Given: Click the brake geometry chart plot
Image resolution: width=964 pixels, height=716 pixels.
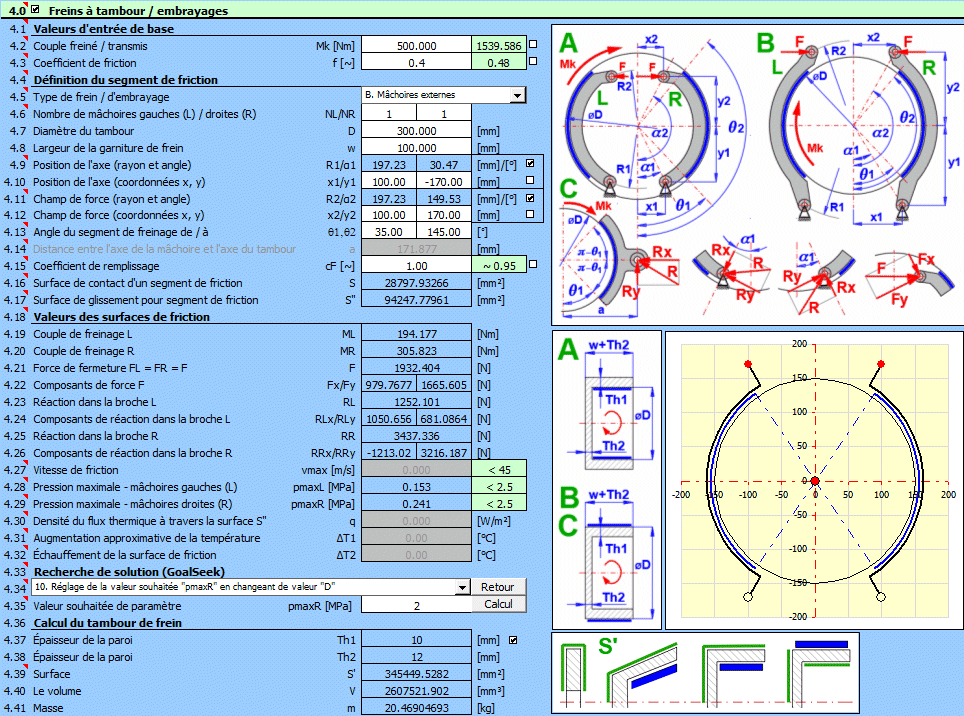Looking at the screenshot, I should [x=815, y=481].
